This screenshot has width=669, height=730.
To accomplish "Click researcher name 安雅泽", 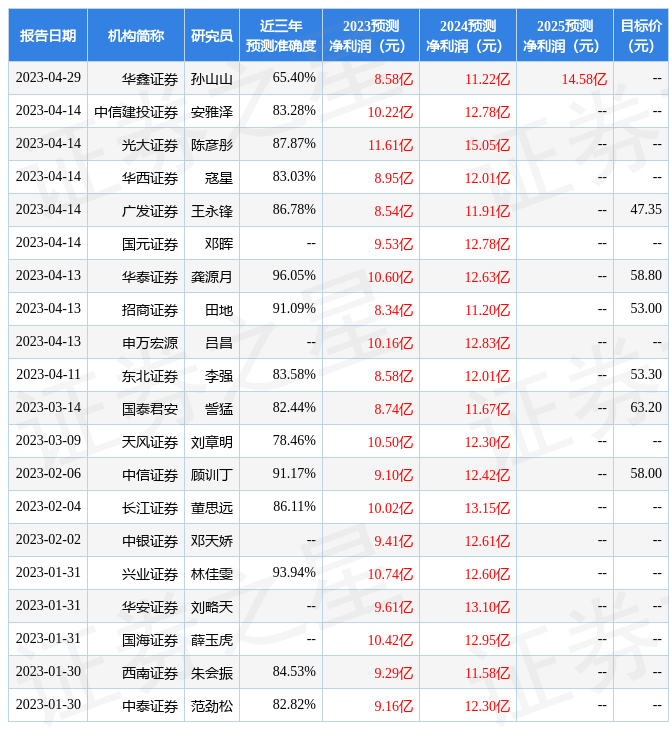I will [212, 112].
